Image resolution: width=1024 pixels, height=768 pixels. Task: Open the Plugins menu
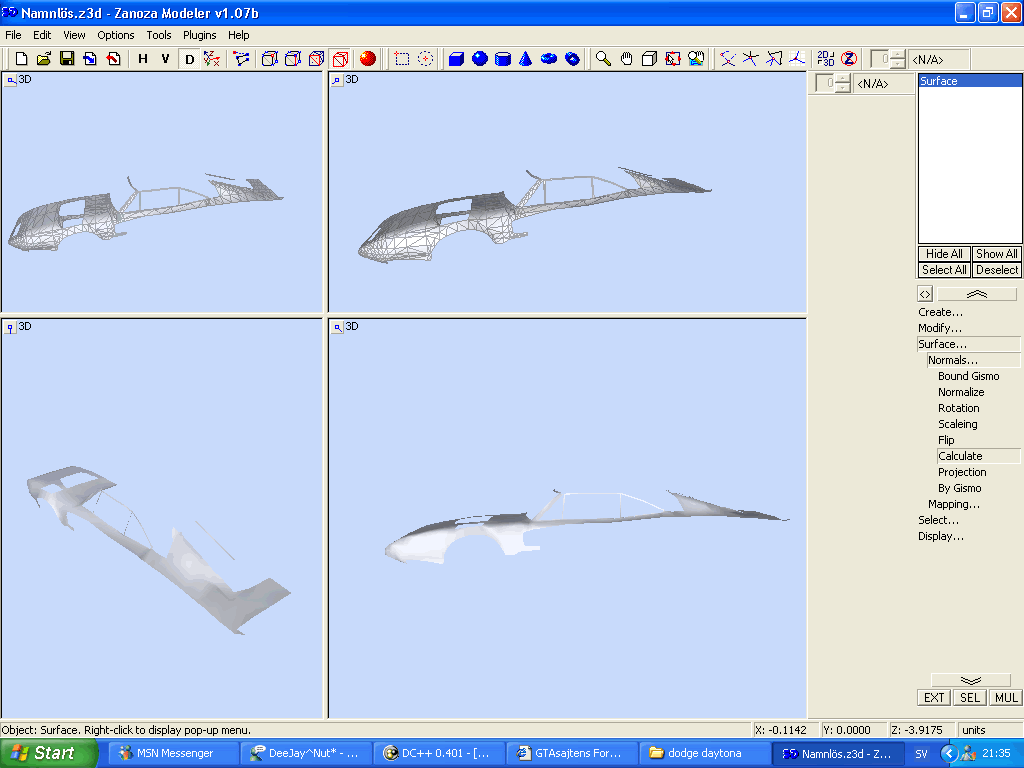click(199, 35)
